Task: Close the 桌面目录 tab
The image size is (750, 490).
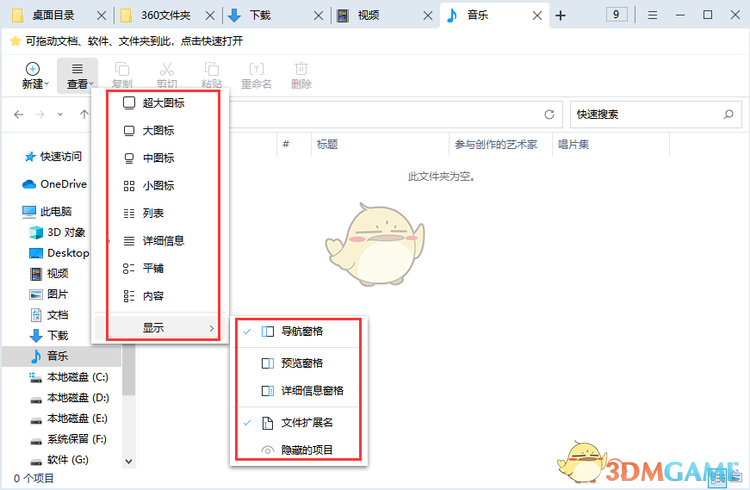Action: (x=101, y=16)
